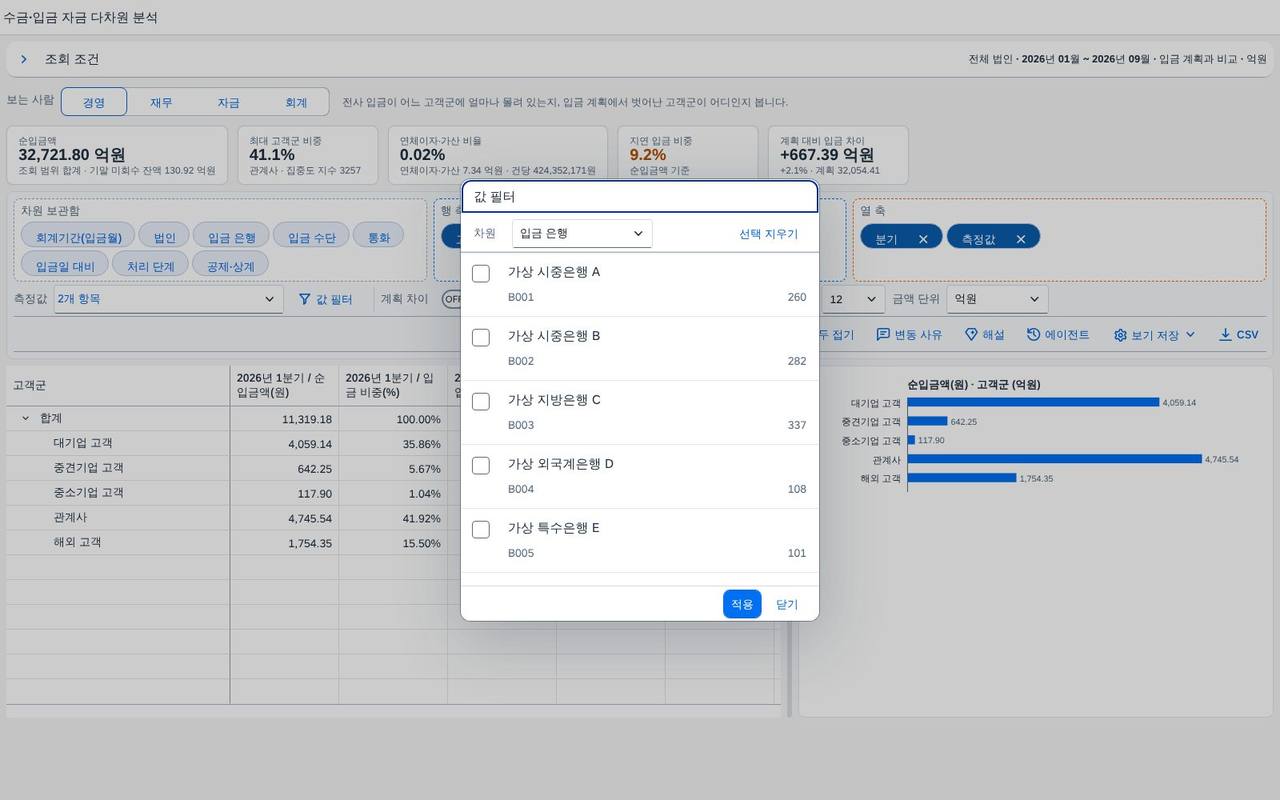Screen dimensions: 1280x800
Task: Click the 보기 저장 gear icon
Action: tap(1120, 335)
